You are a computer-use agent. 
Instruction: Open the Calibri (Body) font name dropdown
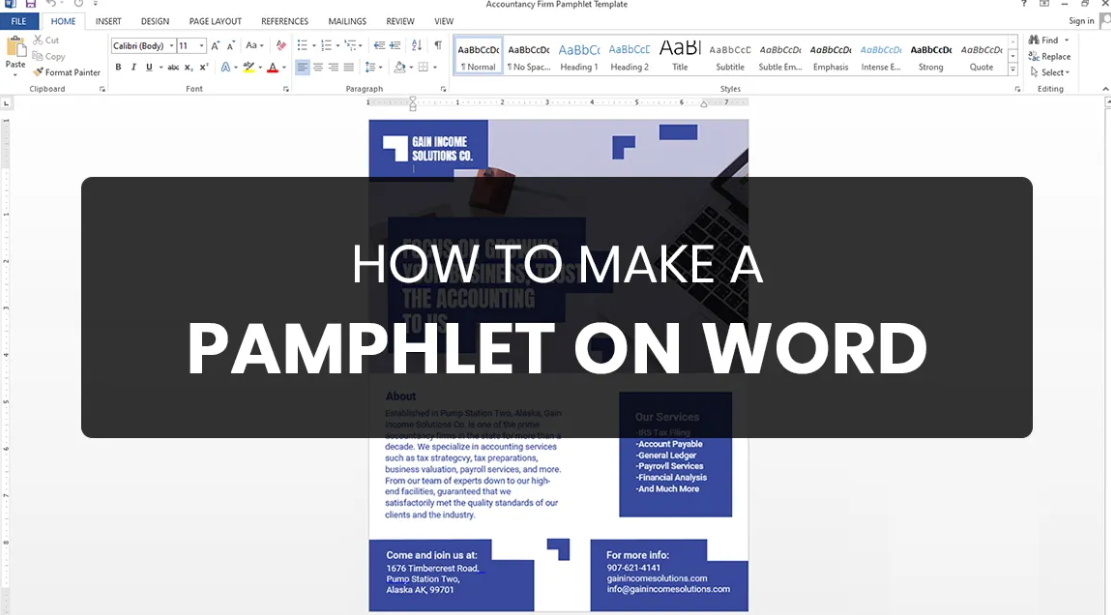pyautogui.click(x=171, y=46)
